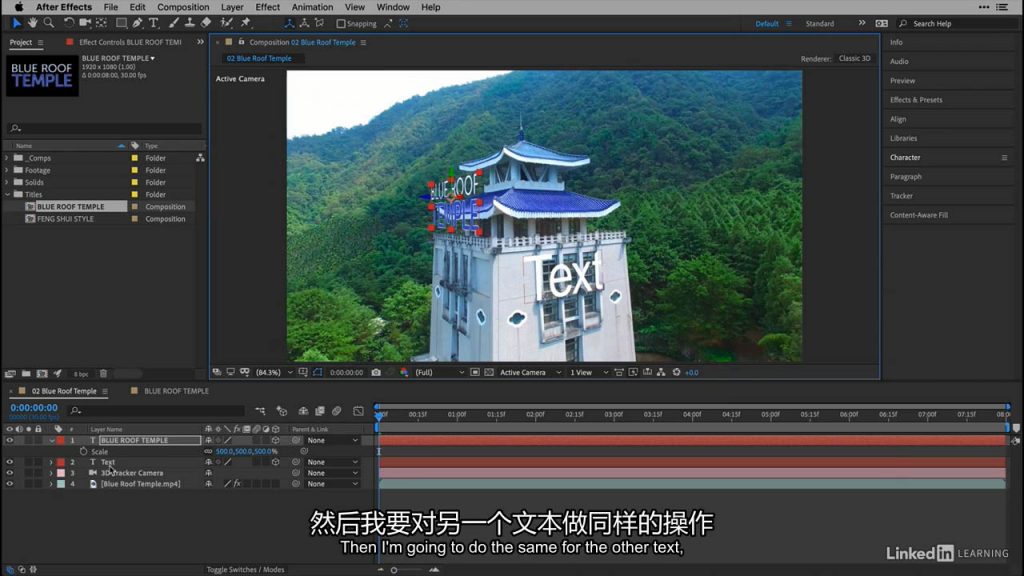
Task: Hide the 3D Tracker Camera layer eye
Action: coord(9,473)
